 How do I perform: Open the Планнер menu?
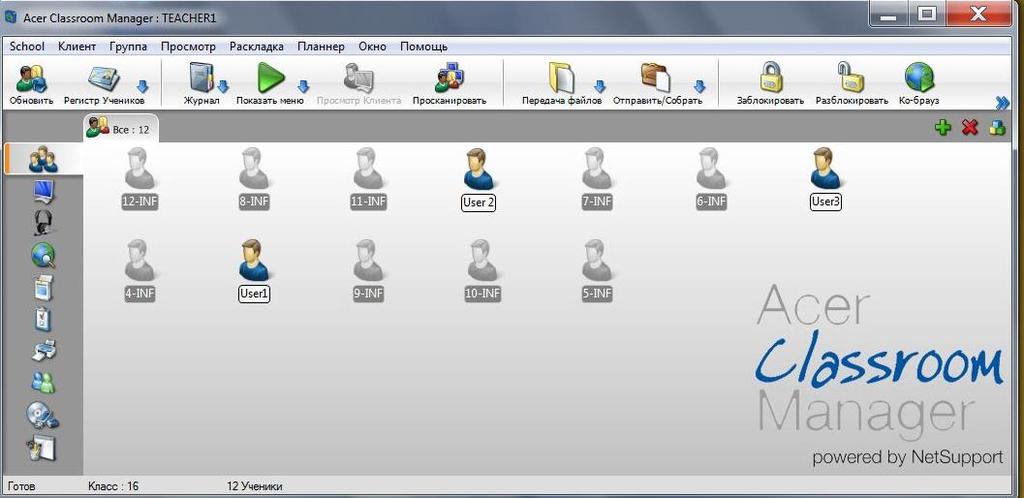point(321,46)
